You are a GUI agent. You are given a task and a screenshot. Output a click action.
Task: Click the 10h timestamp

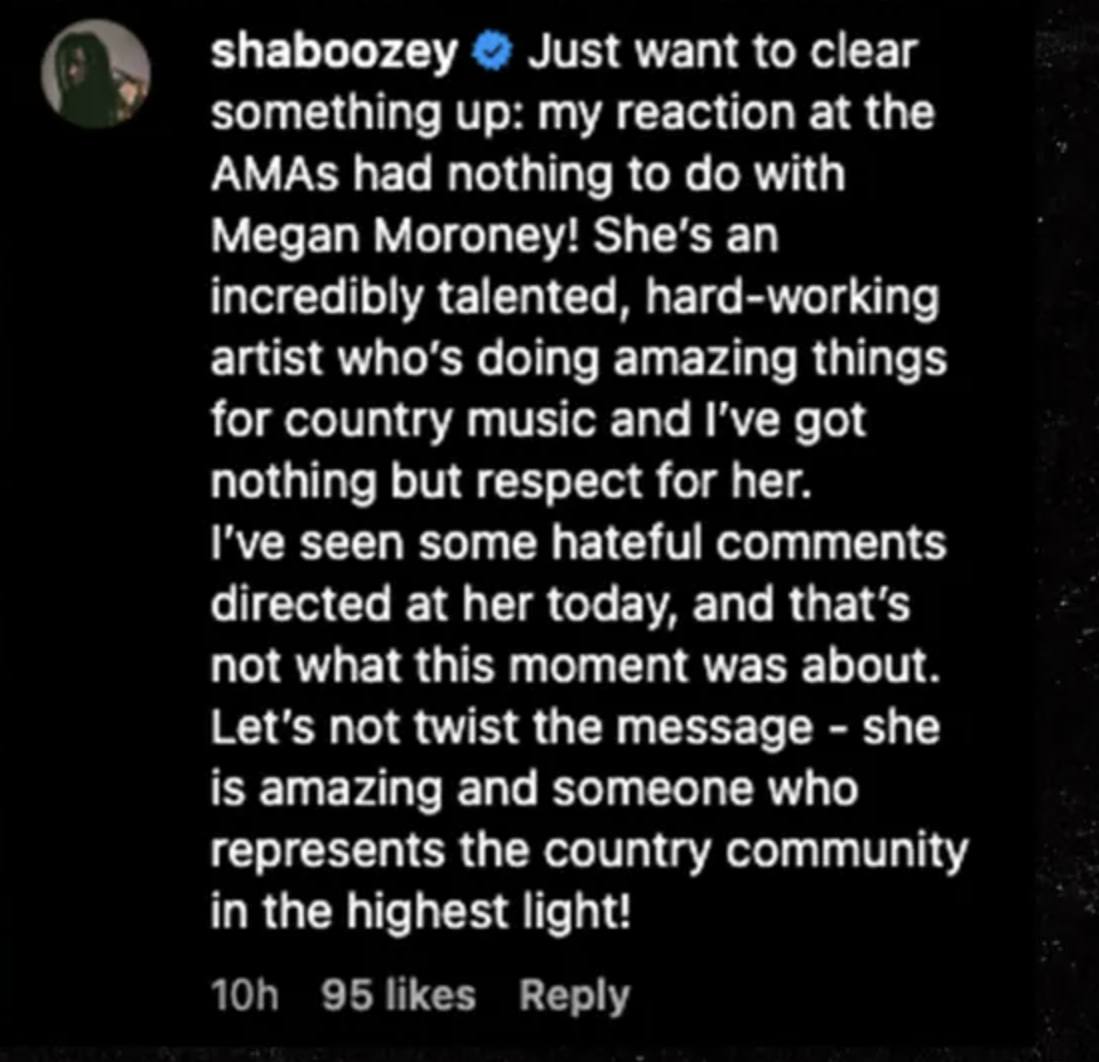pos(245,995)
